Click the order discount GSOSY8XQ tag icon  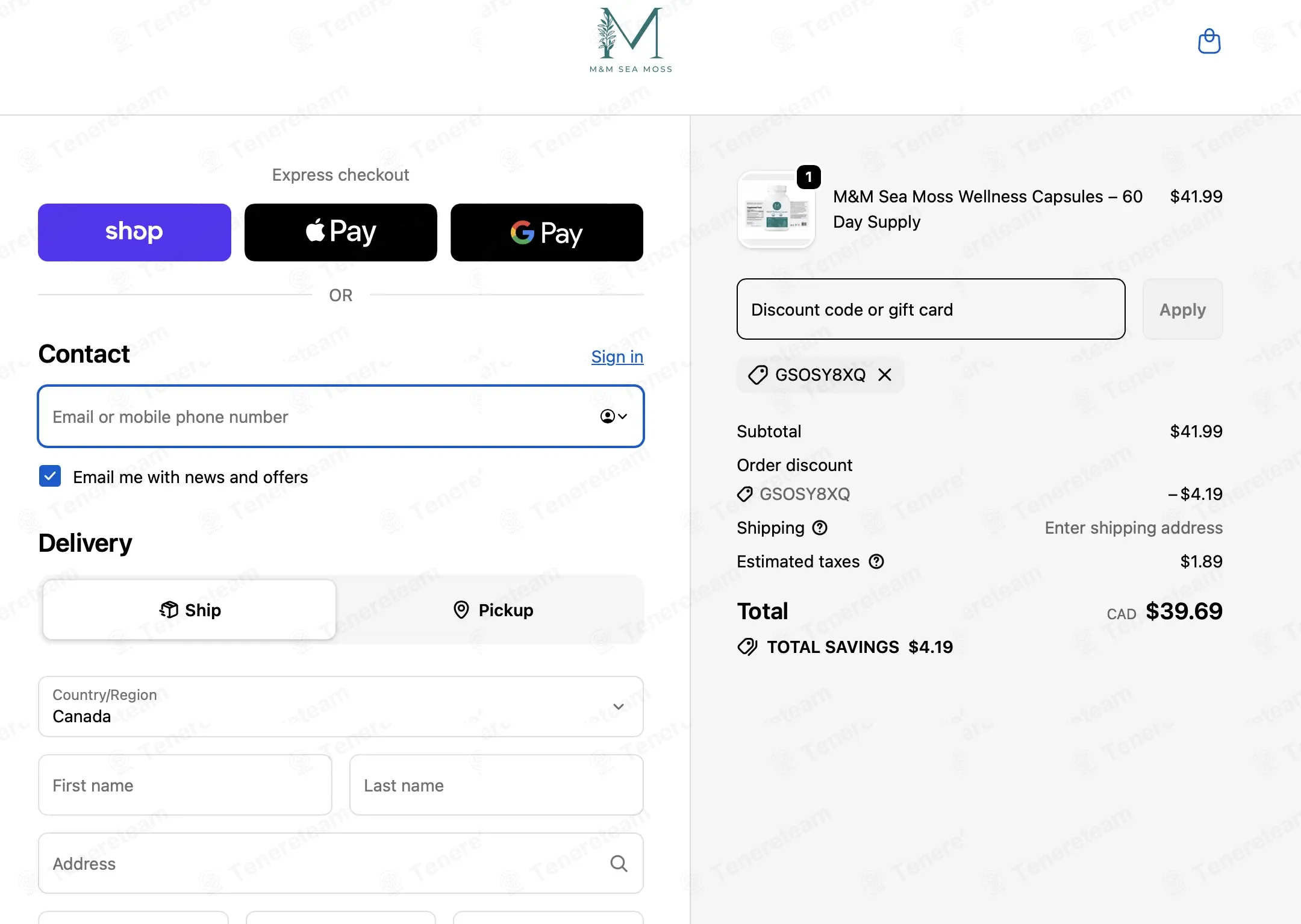(745, 494)
